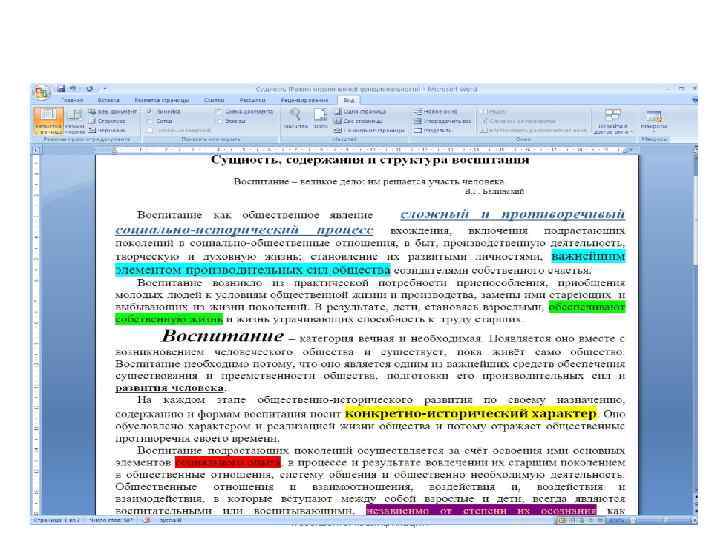This screenshot has width=720, height=540.
Task: Open the Масштаб zoom dialog (magnifier)
Action: click(295, 118)
